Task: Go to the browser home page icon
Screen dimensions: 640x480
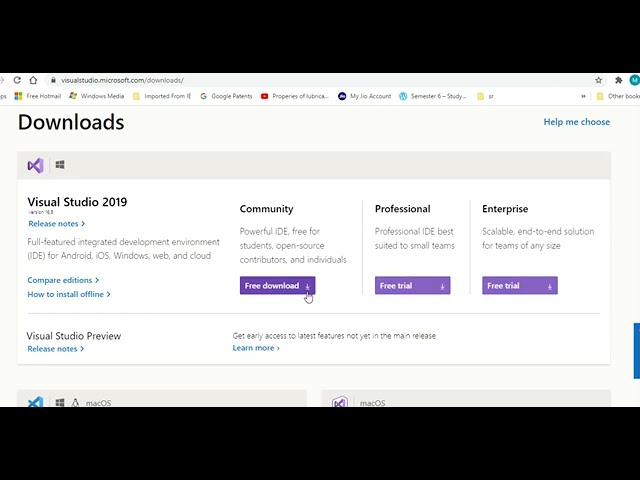Action: tap(33, 80)
